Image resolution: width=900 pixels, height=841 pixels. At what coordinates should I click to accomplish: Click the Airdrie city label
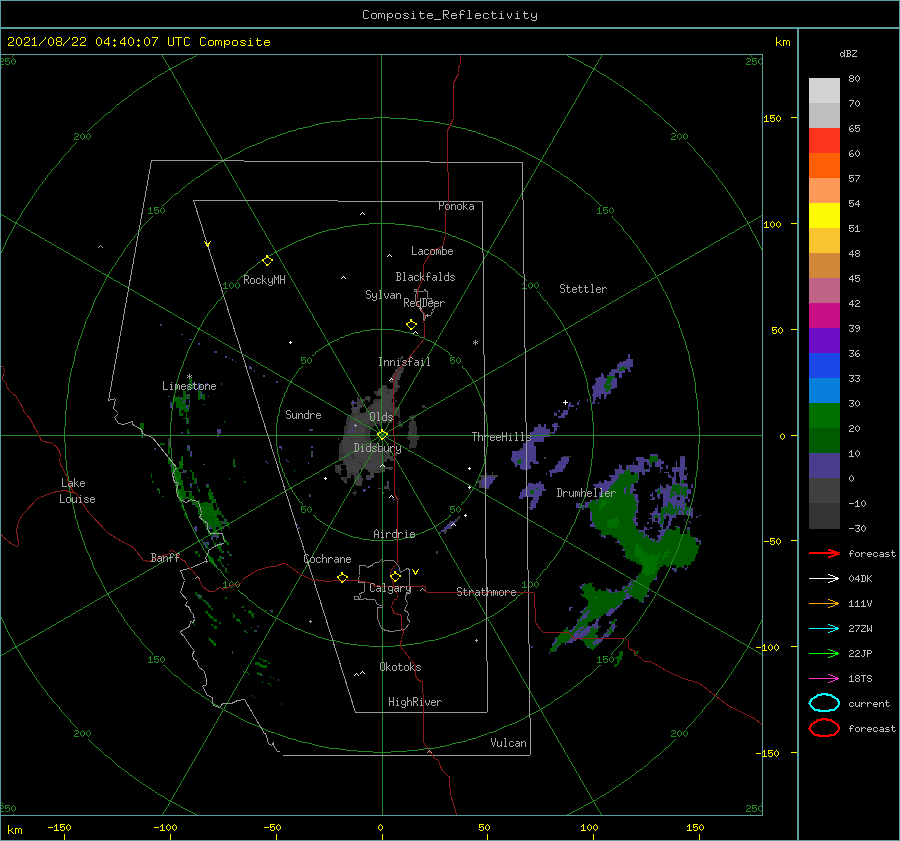click(394, 534)
